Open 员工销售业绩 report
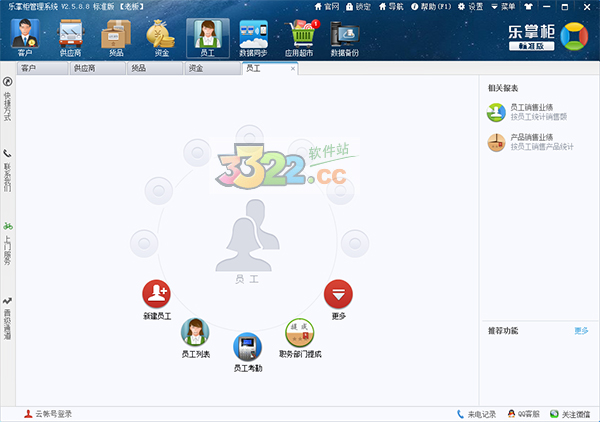 click(527, 112)
